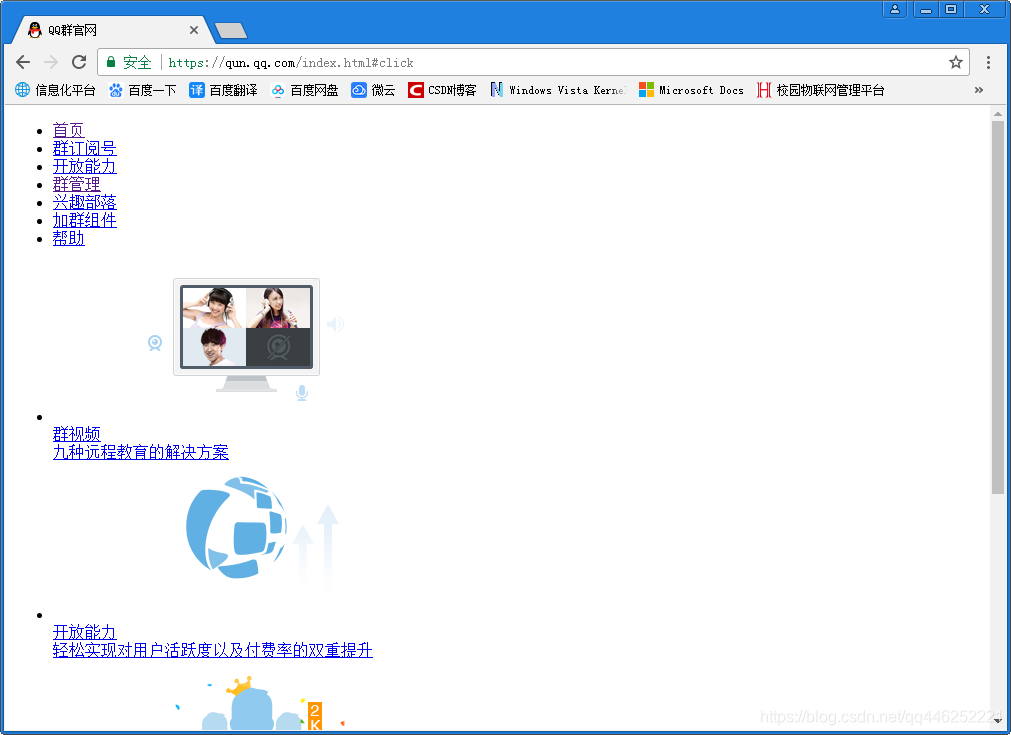Image resolution: width=1011 pixels, height=735 pixels.
Task: Open the 群管理 link
Action: coord(76,184)
